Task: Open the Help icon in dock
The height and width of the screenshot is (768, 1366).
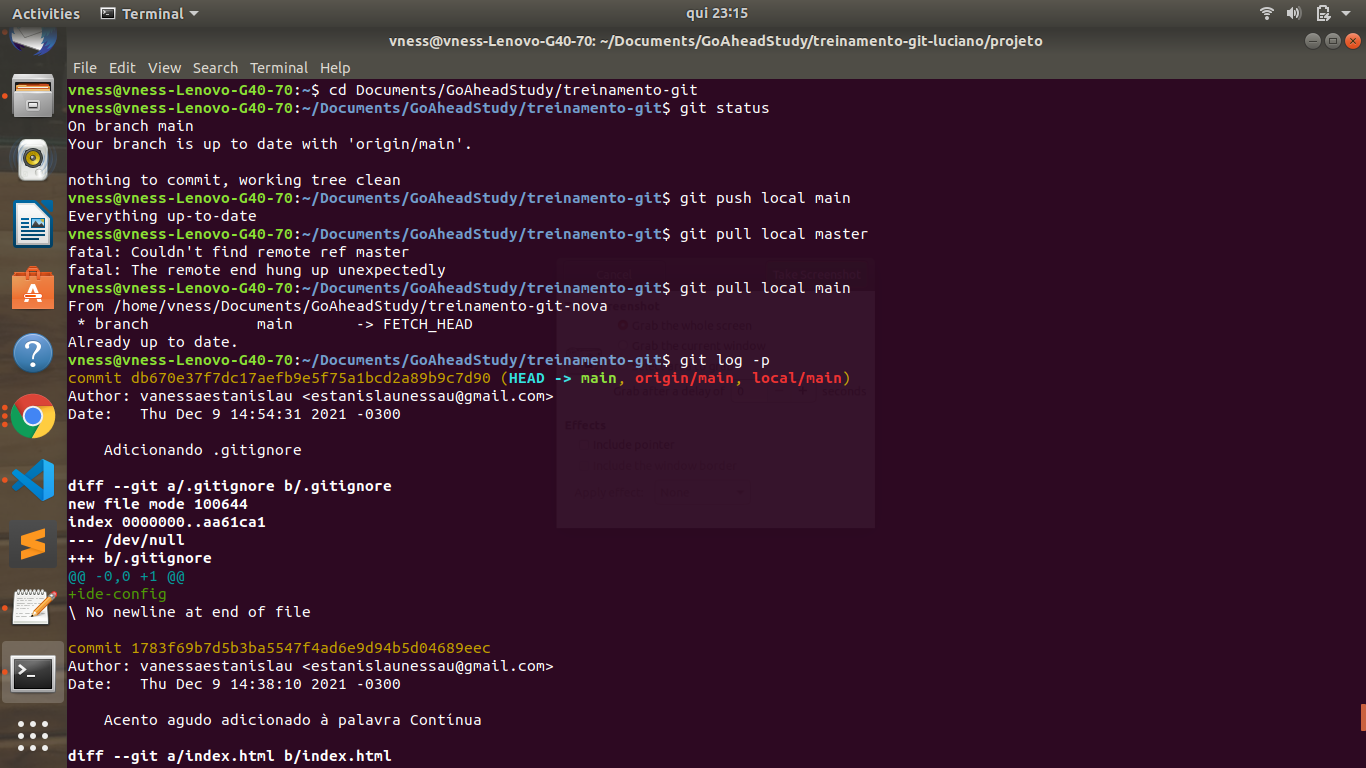Action: point(33,353)
